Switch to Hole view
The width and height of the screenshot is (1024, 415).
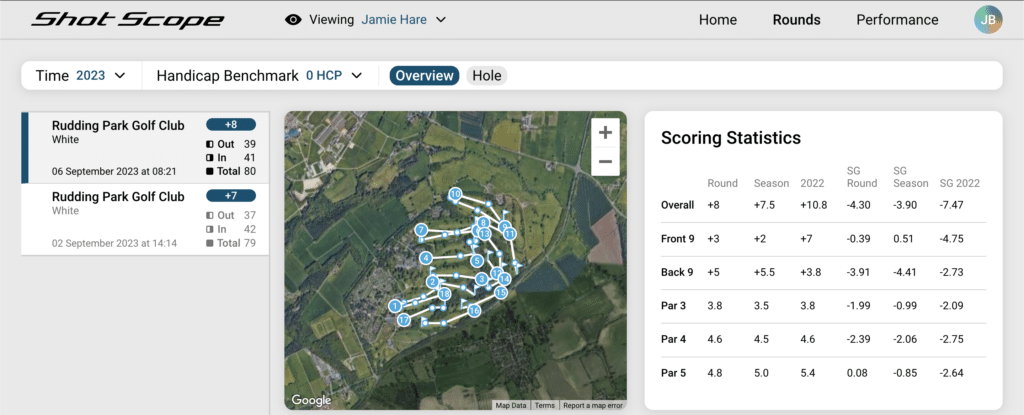pyautogui.click(x=487, y=76)
